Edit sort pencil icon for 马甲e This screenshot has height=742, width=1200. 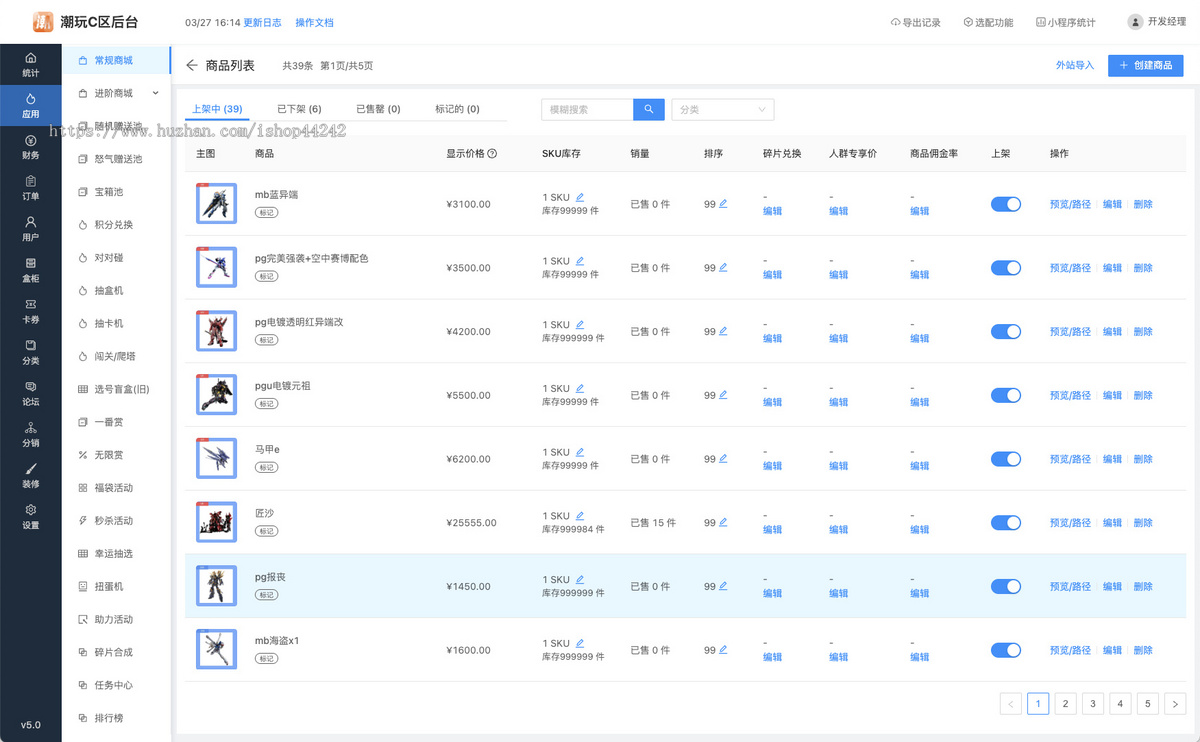[723, 459]
